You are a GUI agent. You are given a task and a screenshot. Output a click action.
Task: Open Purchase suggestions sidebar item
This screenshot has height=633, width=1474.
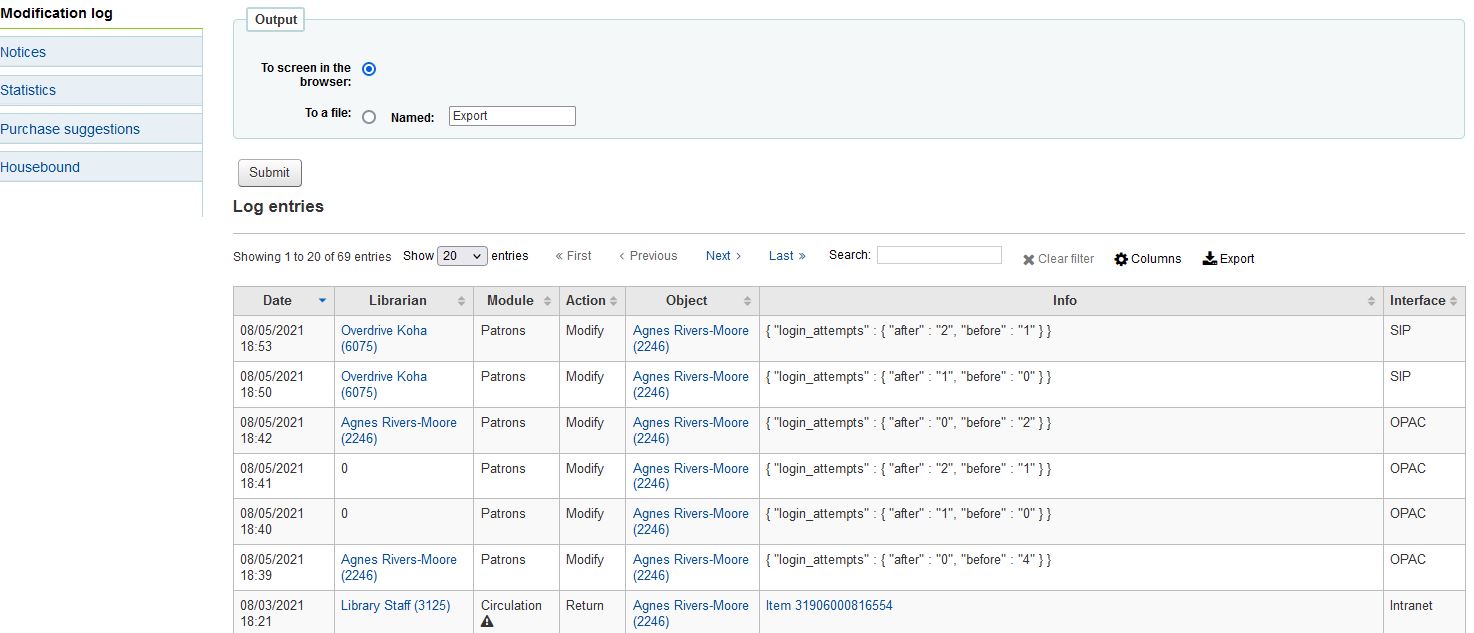tap(70, 129)
